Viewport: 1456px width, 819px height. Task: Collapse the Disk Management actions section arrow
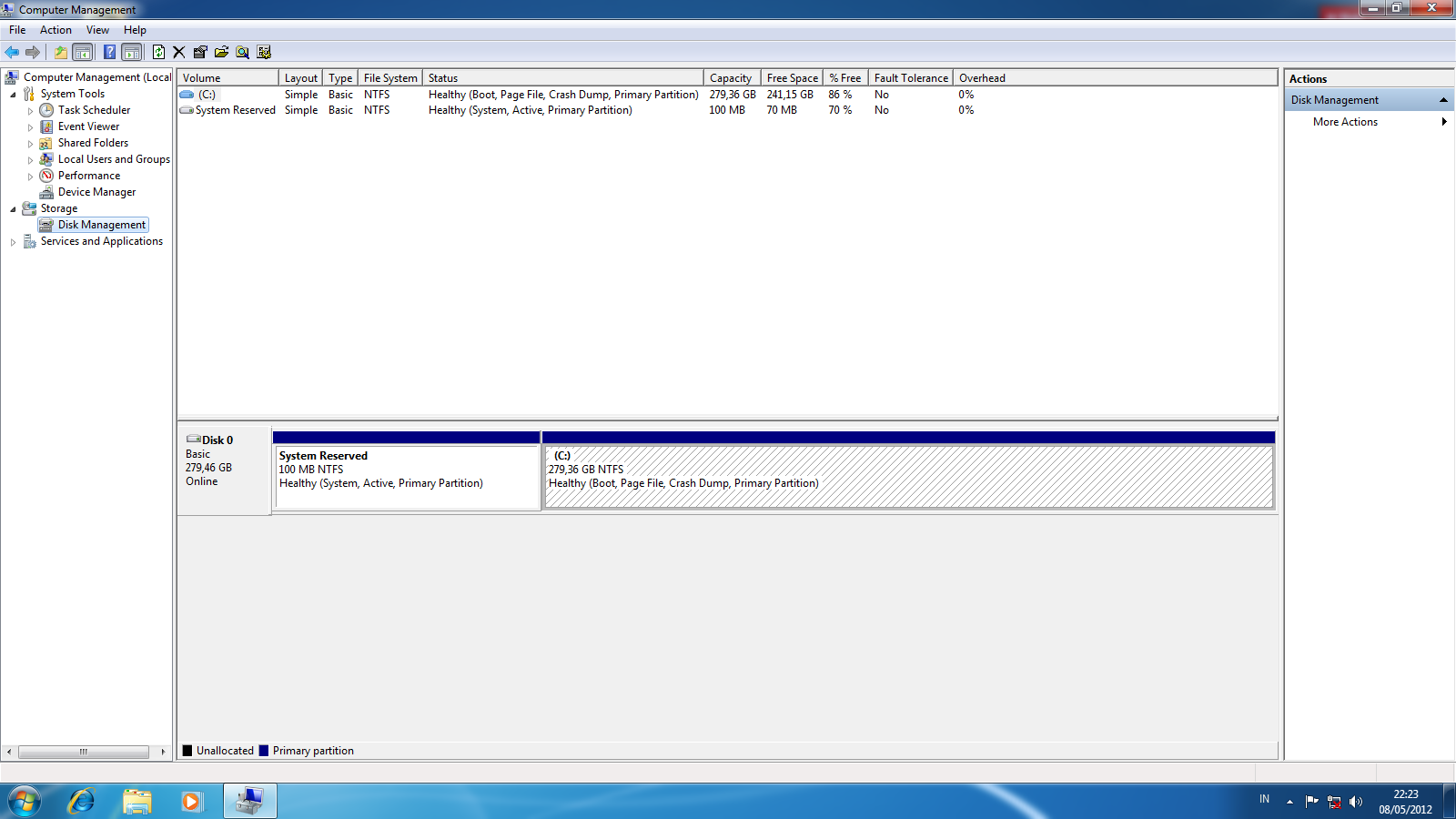pos(1443,100)
